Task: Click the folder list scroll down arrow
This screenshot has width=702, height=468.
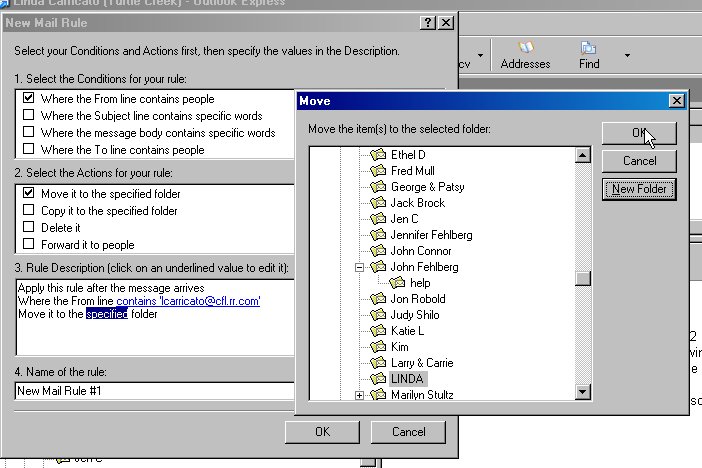Action: pyautogui.click(x=582, y=392)
